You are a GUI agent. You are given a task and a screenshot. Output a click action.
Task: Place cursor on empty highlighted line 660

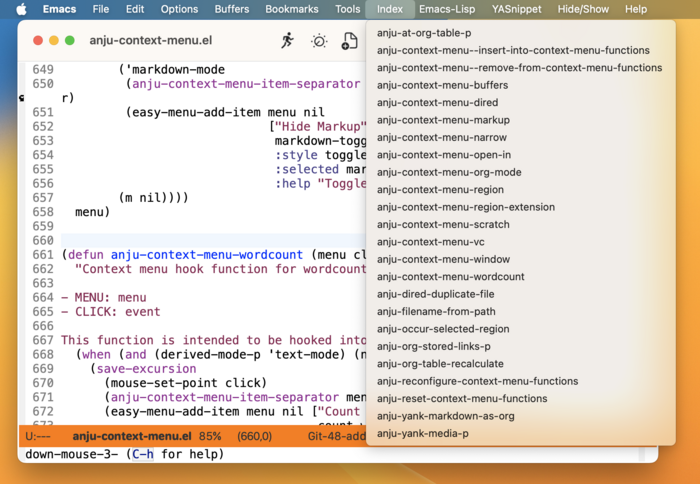213,241
